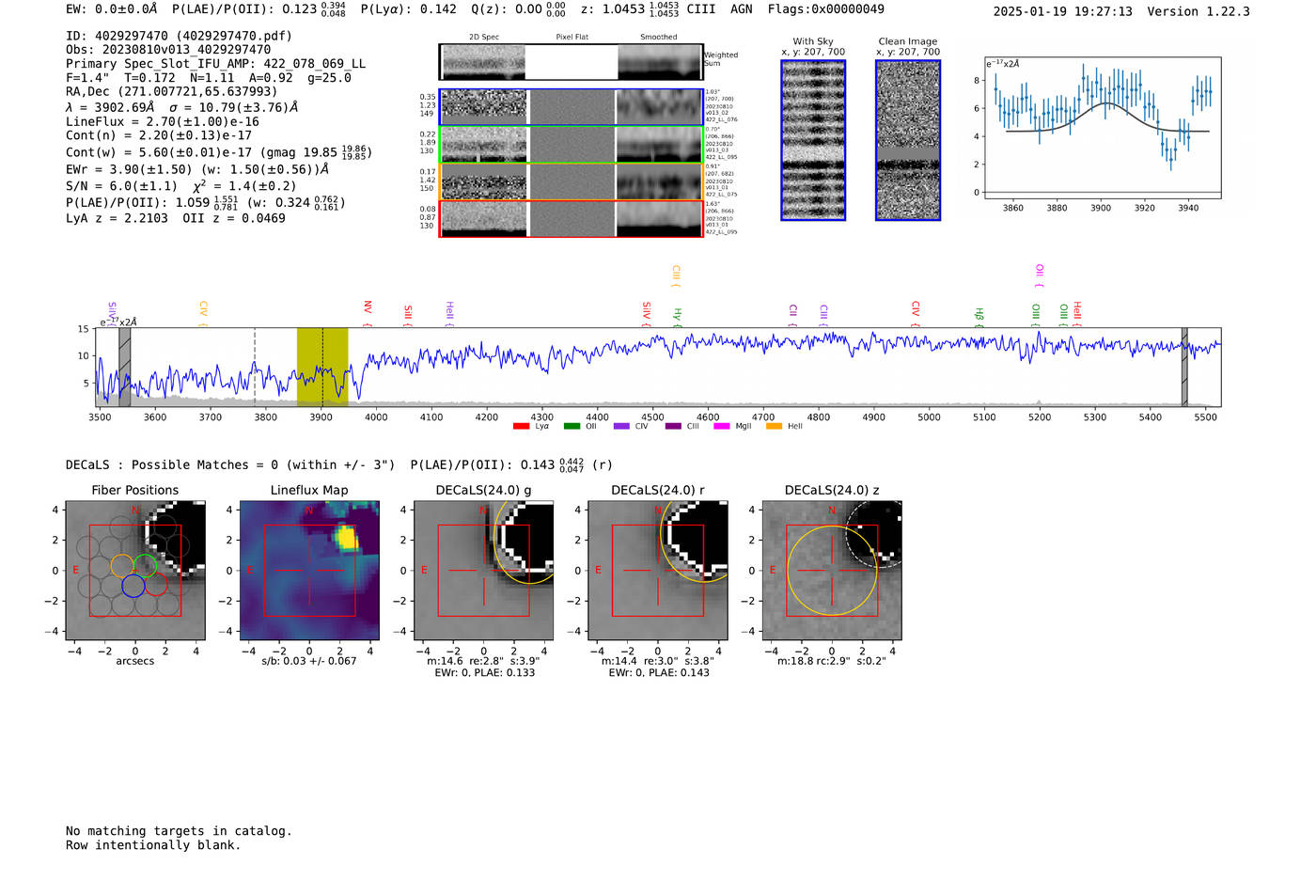Click the s/b: 0.03 +/- 0.067 caption

tap(309, 661)
